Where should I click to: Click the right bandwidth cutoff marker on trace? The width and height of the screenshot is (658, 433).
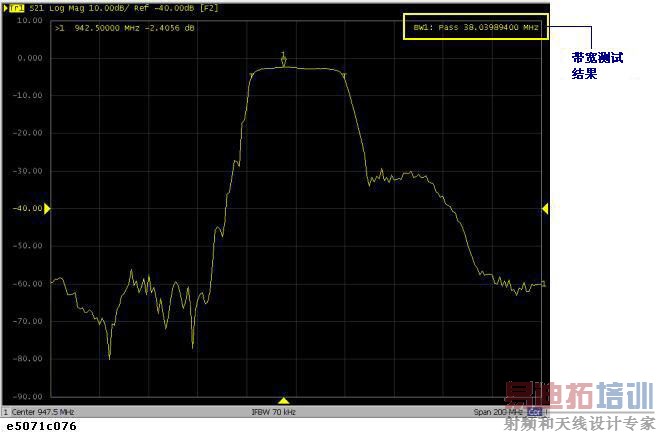344,75
